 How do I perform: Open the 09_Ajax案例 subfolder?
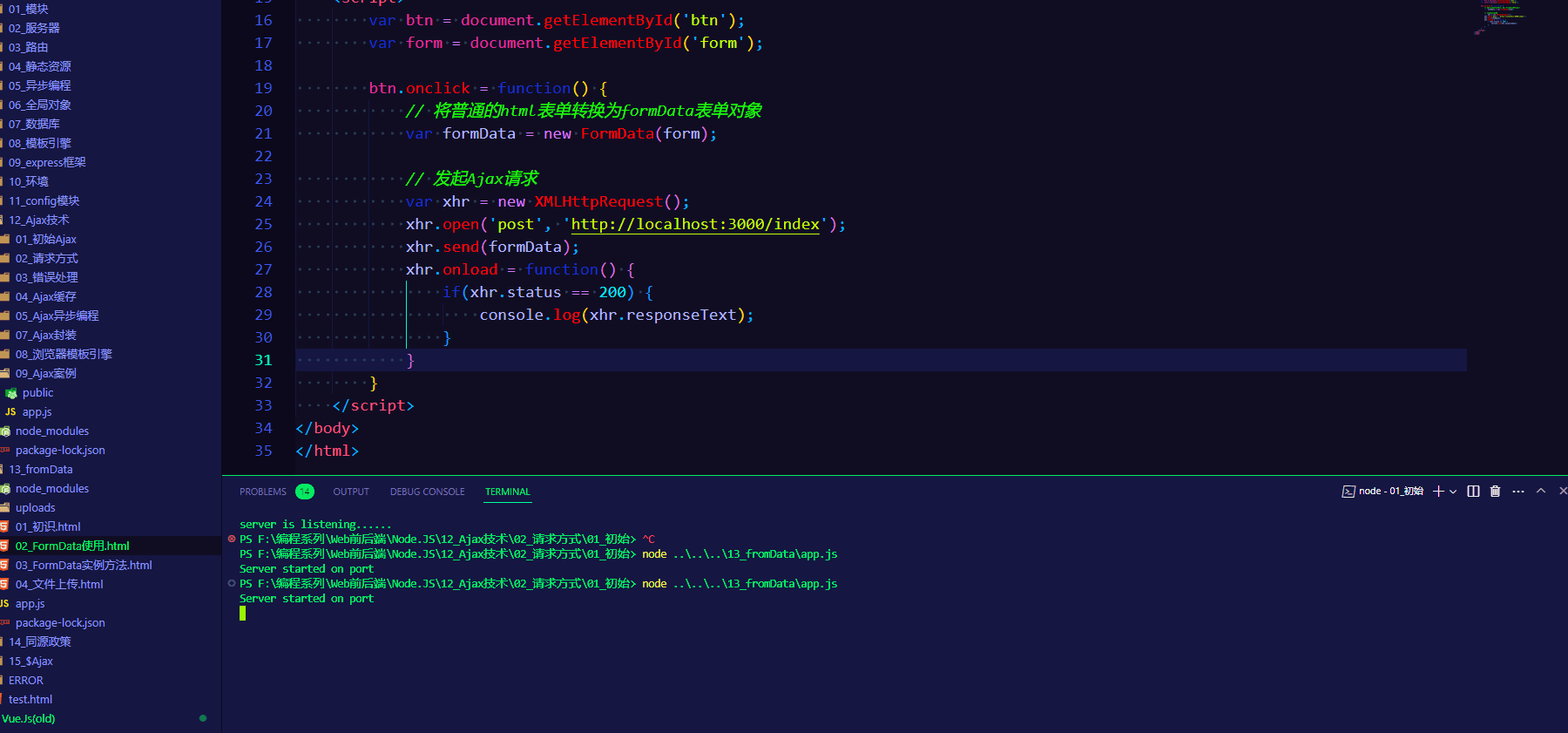(x=45, y=373)
